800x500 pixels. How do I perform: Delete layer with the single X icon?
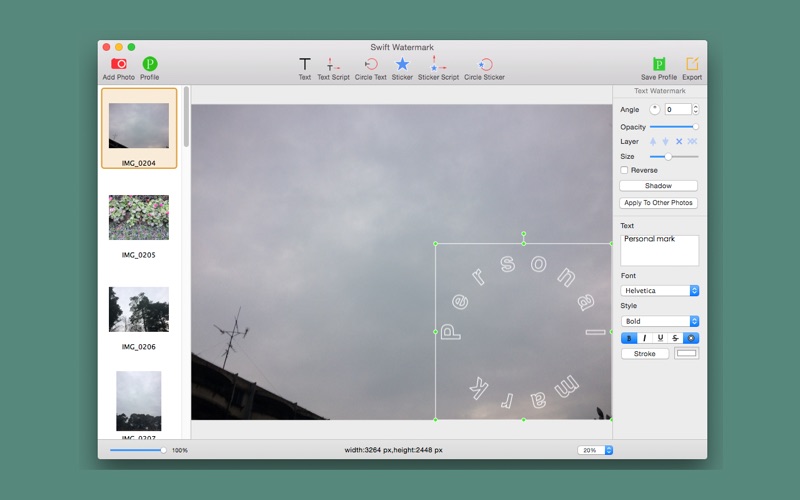(679, 141)
